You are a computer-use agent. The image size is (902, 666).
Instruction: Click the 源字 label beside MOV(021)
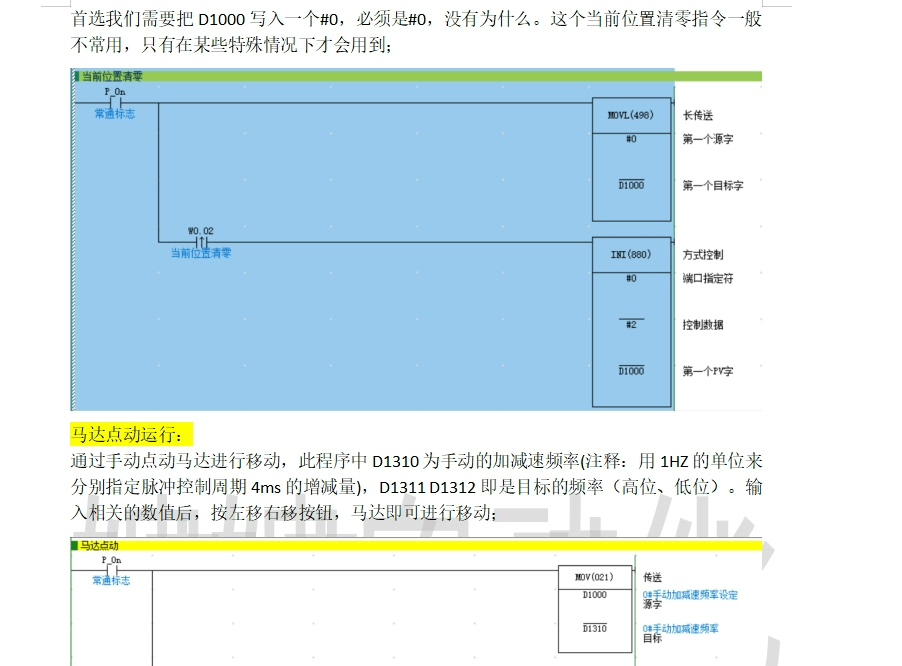coord(652,604)
